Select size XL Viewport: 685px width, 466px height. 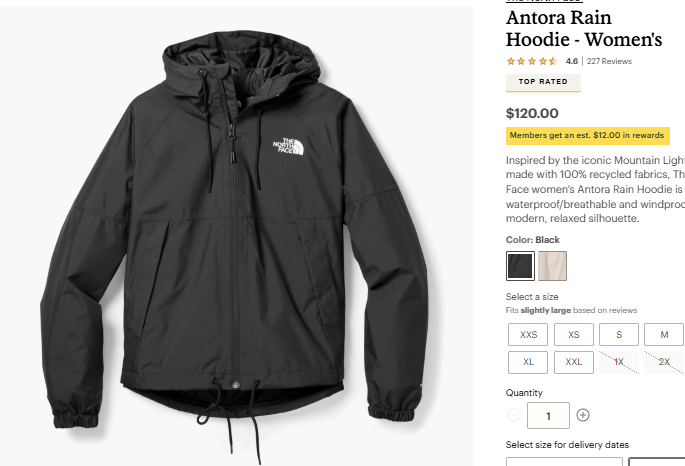(x=528, y=362)
